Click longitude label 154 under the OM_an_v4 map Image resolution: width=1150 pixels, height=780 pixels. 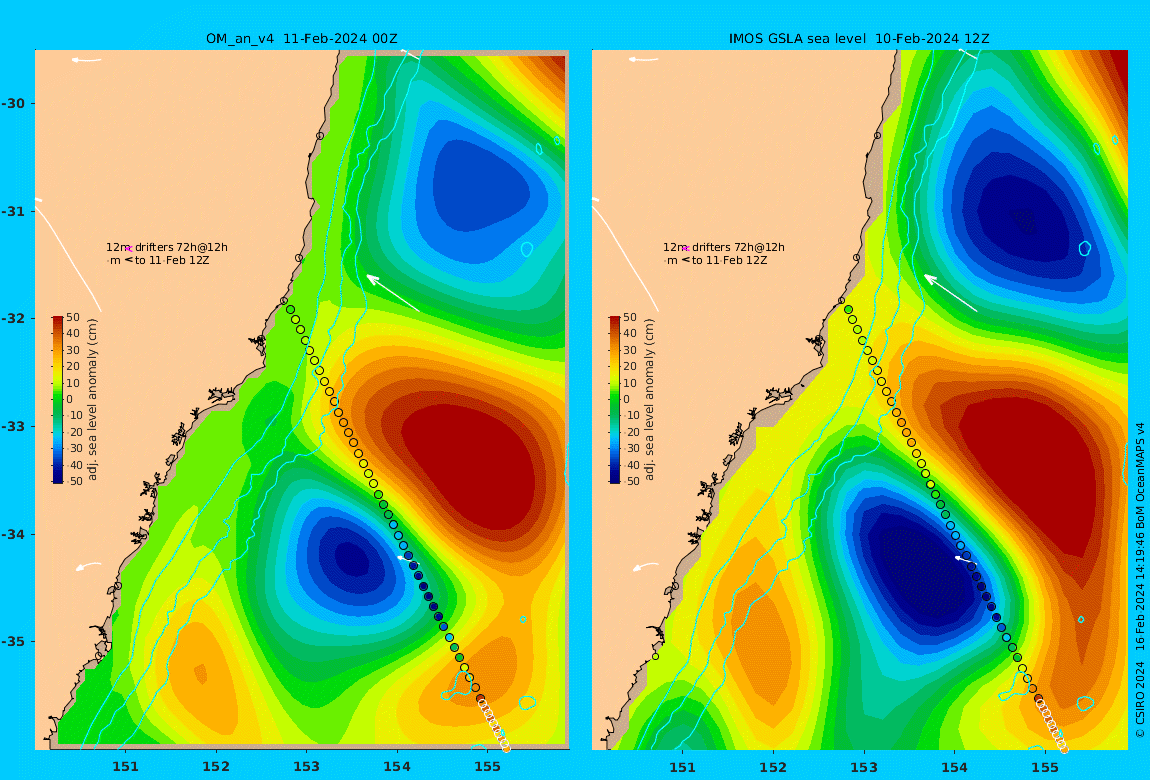point(397,767)
